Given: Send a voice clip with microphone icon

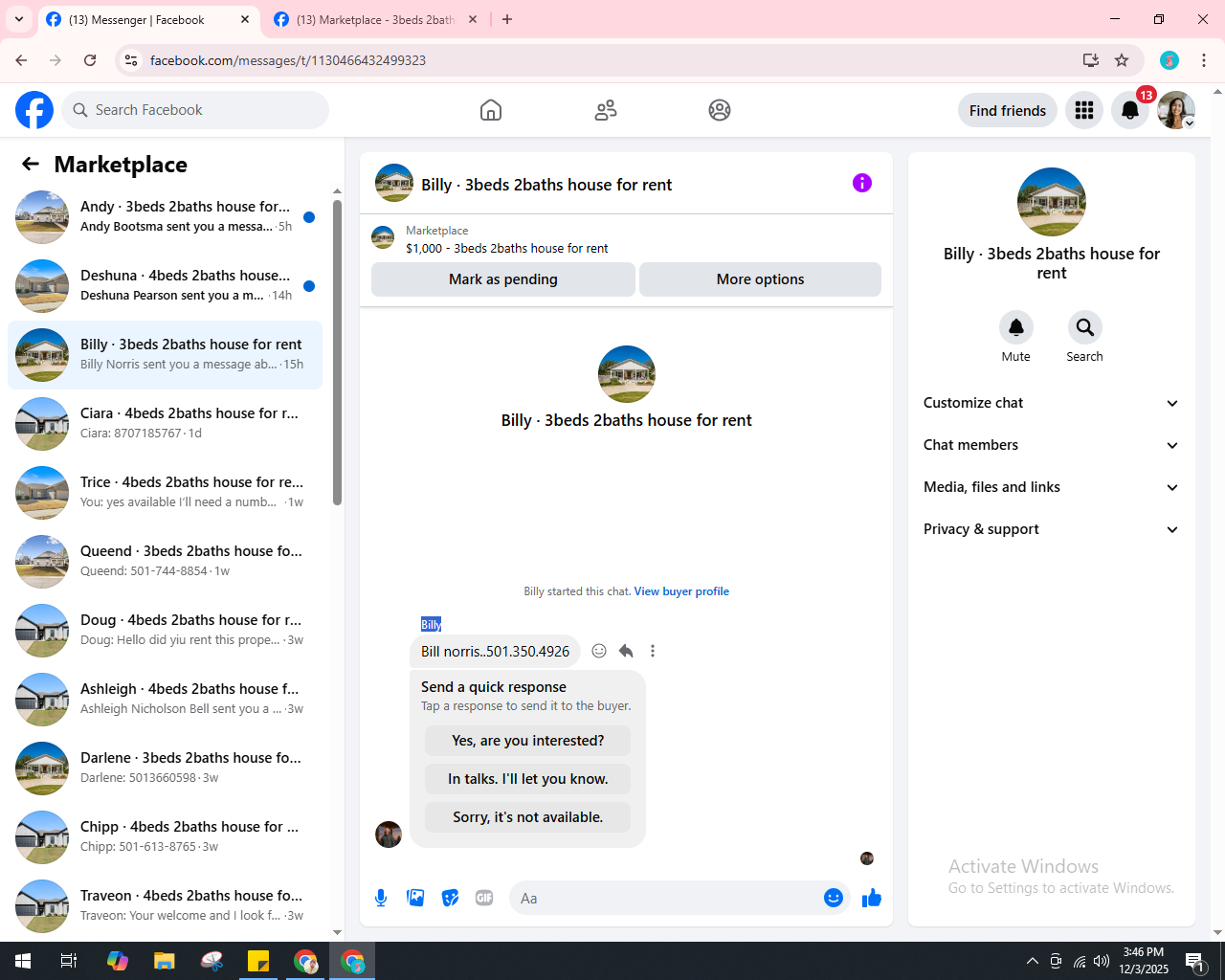Looking at the screenshot, I should coord(381,898).
